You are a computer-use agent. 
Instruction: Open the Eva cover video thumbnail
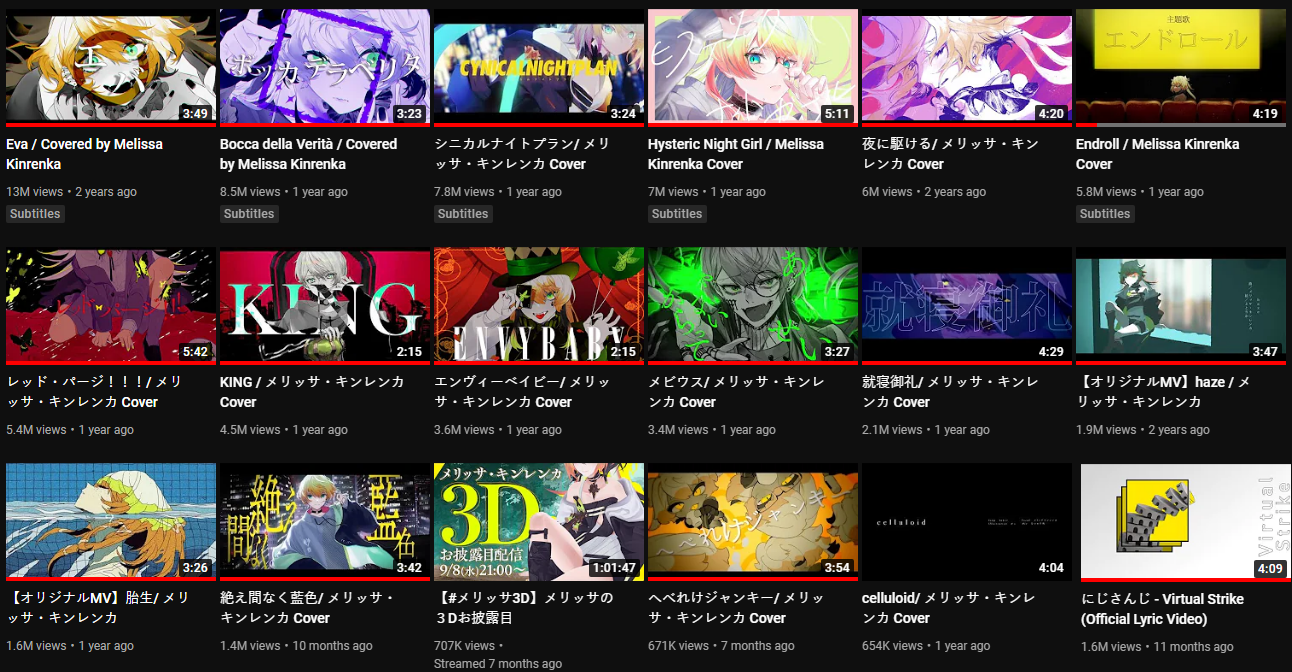110,68
